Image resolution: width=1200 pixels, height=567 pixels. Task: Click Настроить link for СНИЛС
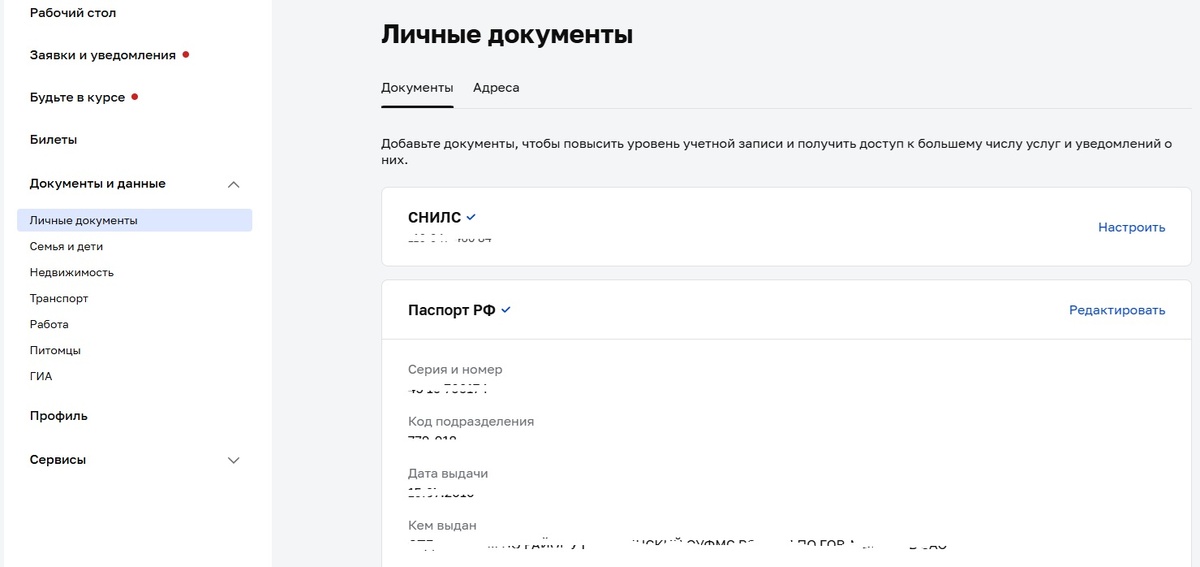pyautogui.click(x=1132, y=227)
